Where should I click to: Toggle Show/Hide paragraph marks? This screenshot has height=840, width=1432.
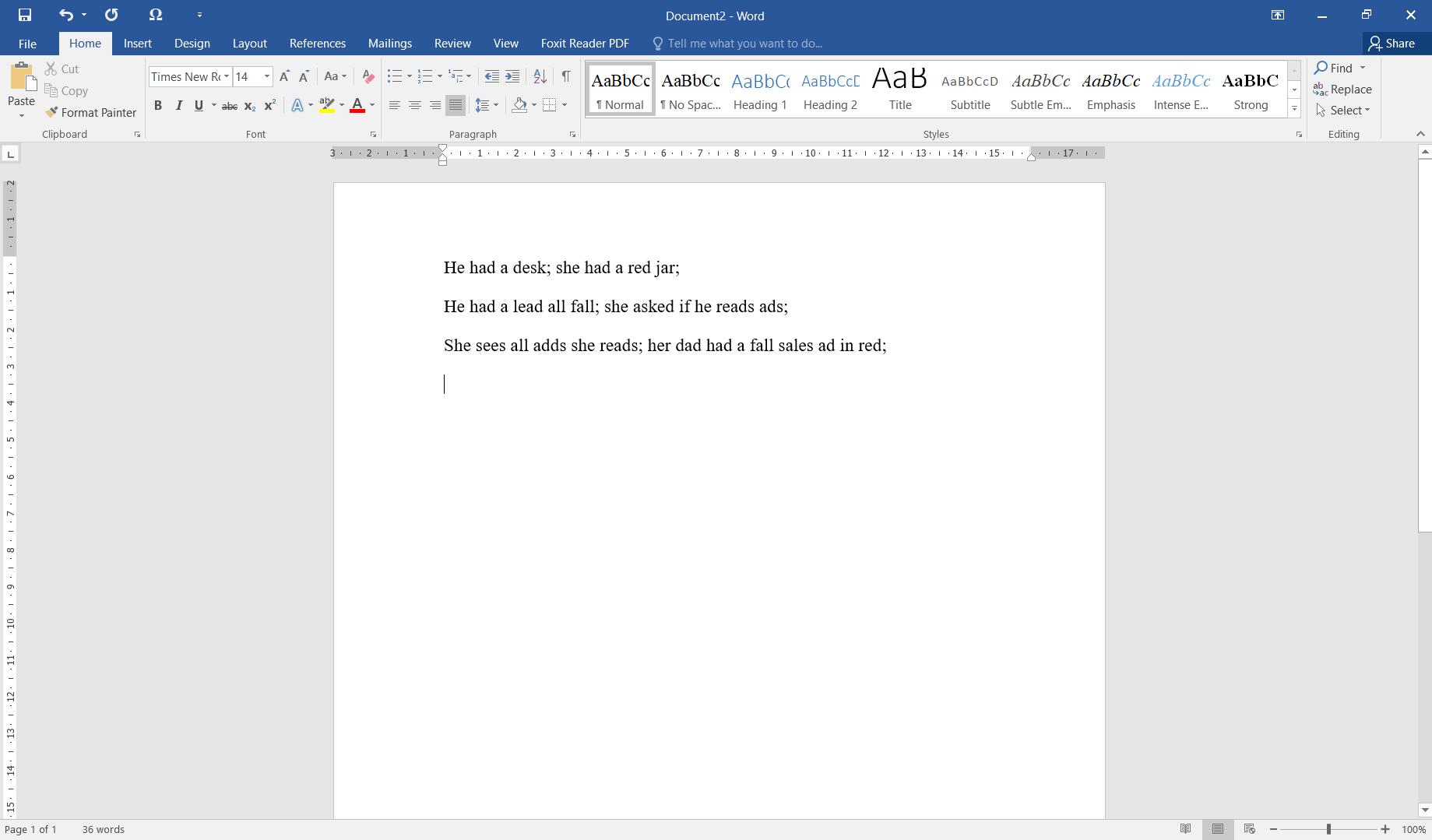click(566, 76)
